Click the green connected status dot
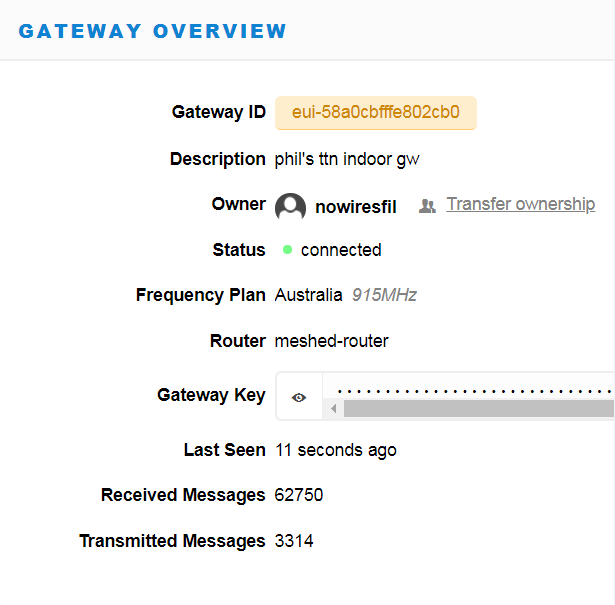Image resolution: width=615 pixels, height=605 pixels. [287, 249]
